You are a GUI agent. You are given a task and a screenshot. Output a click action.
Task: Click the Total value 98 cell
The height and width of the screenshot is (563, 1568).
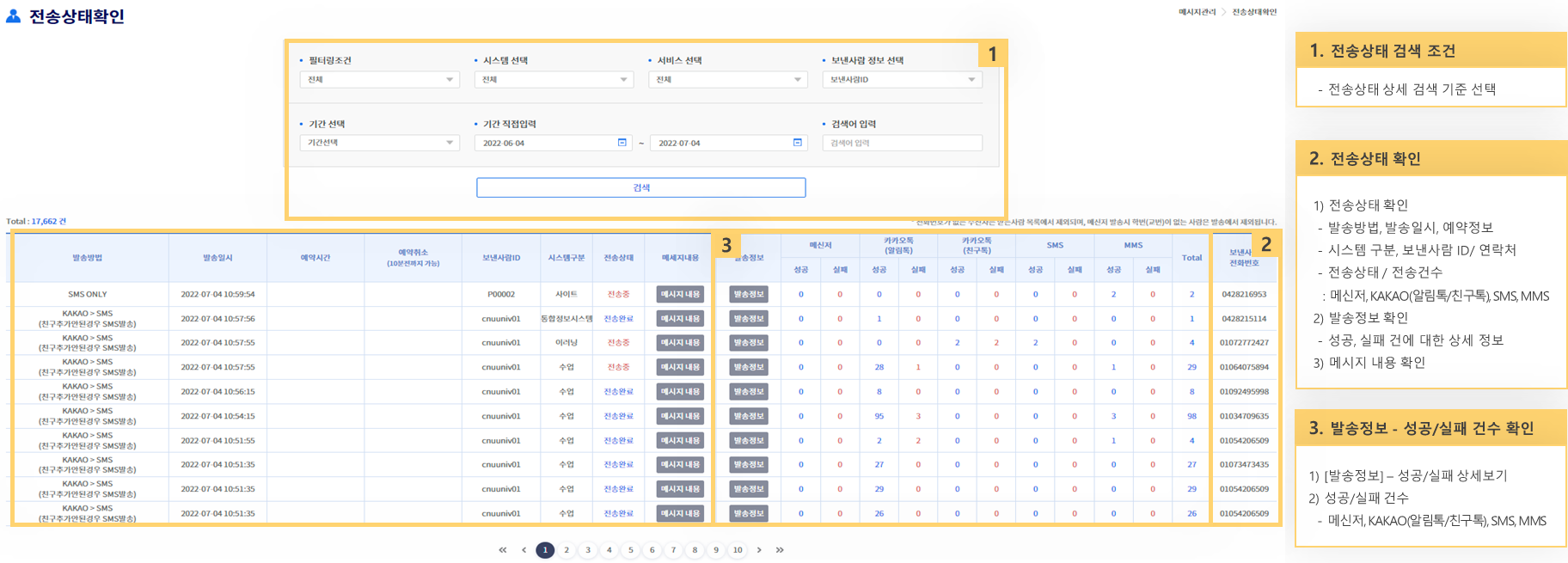1191,416
